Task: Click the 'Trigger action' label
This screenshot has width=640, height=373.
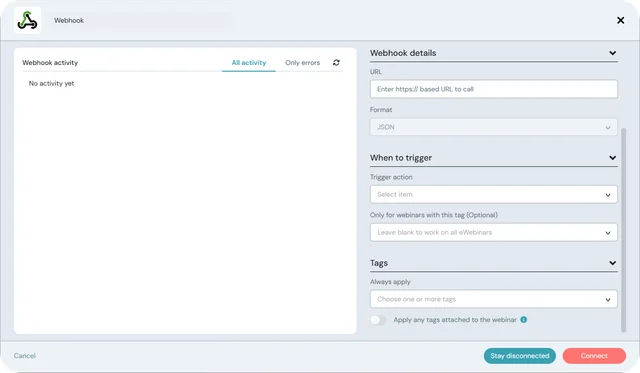Action: tap(391, 177)
